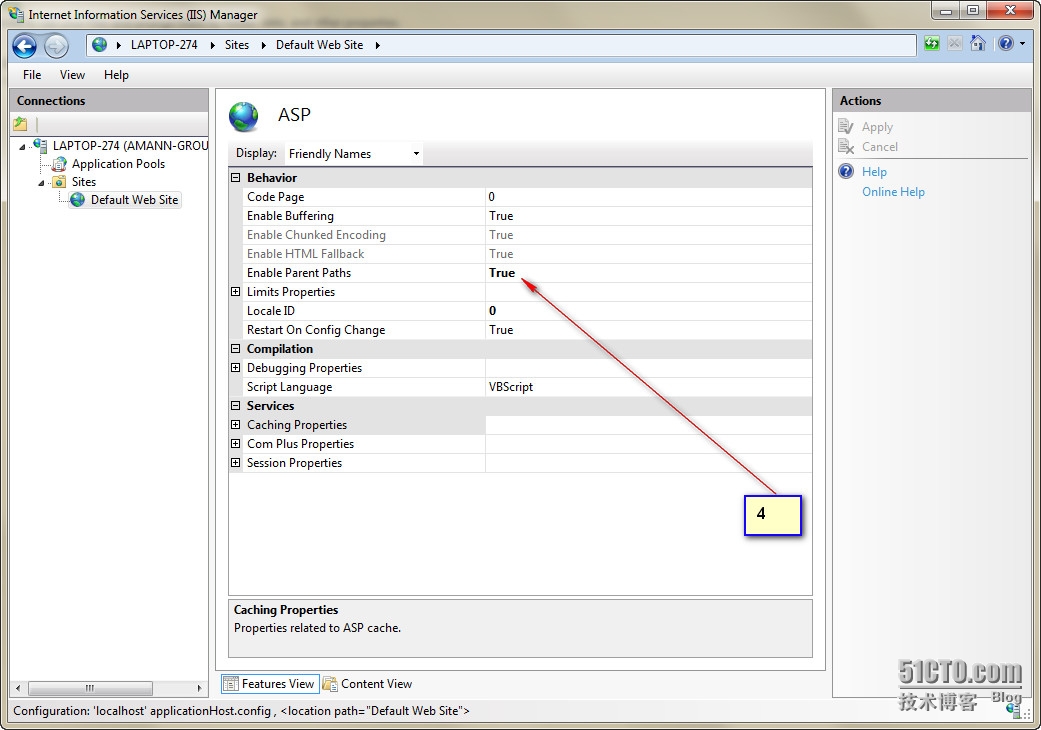This screenshot has height=730, width=1041.
Task: Click the Locale ID value field
Action: tap(648, 311)
